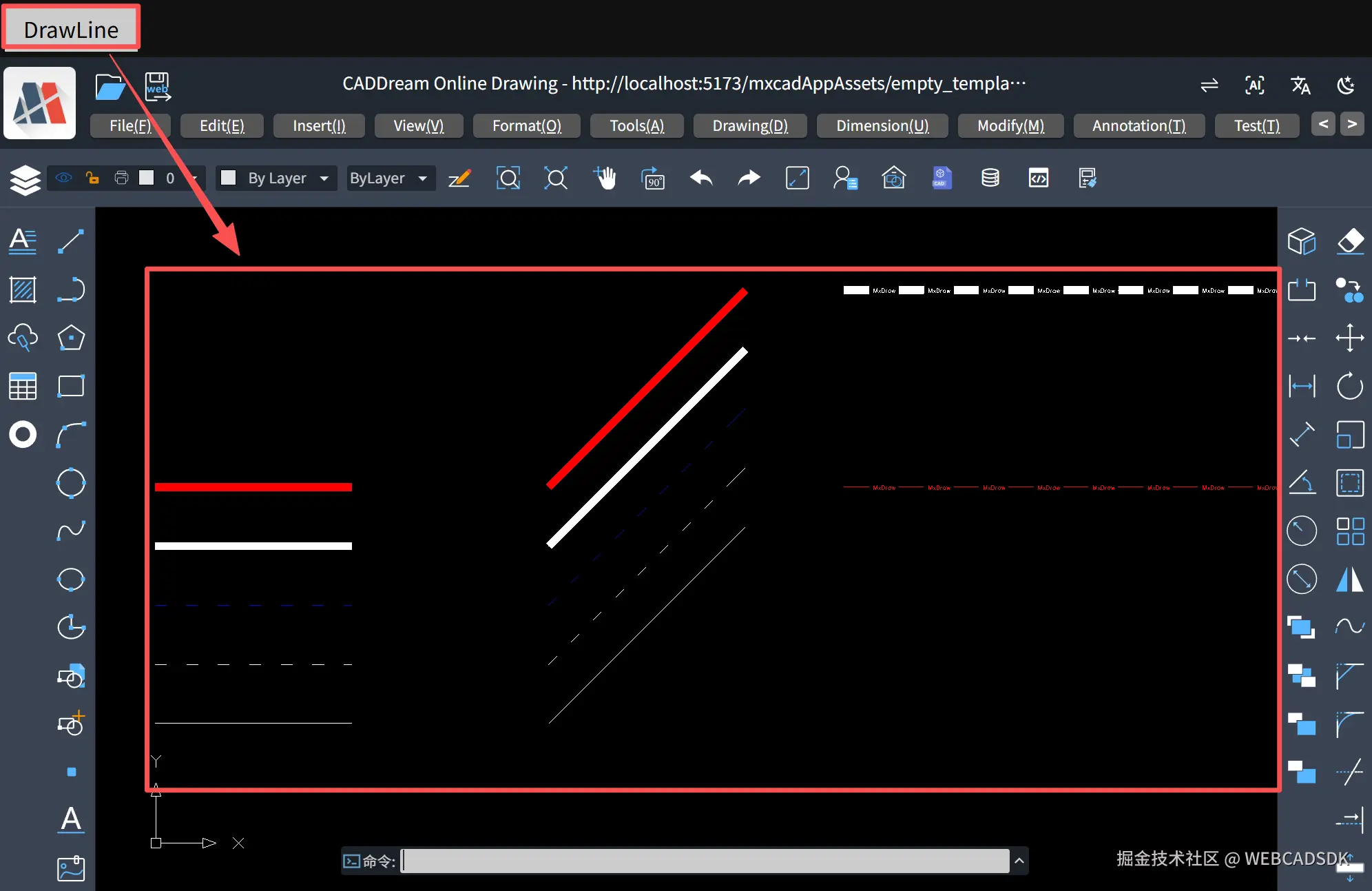
Task: Open the Drawing(D) menu
Action: click(x=750, y=125)
